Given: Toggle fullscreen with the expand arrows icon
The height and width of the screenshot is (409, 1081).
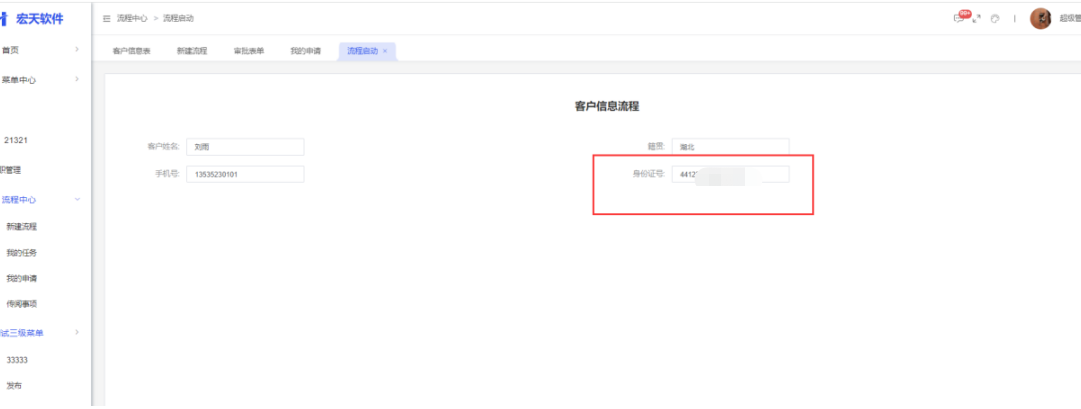Looking at the screenshot, I should click(x=976, y=19).
